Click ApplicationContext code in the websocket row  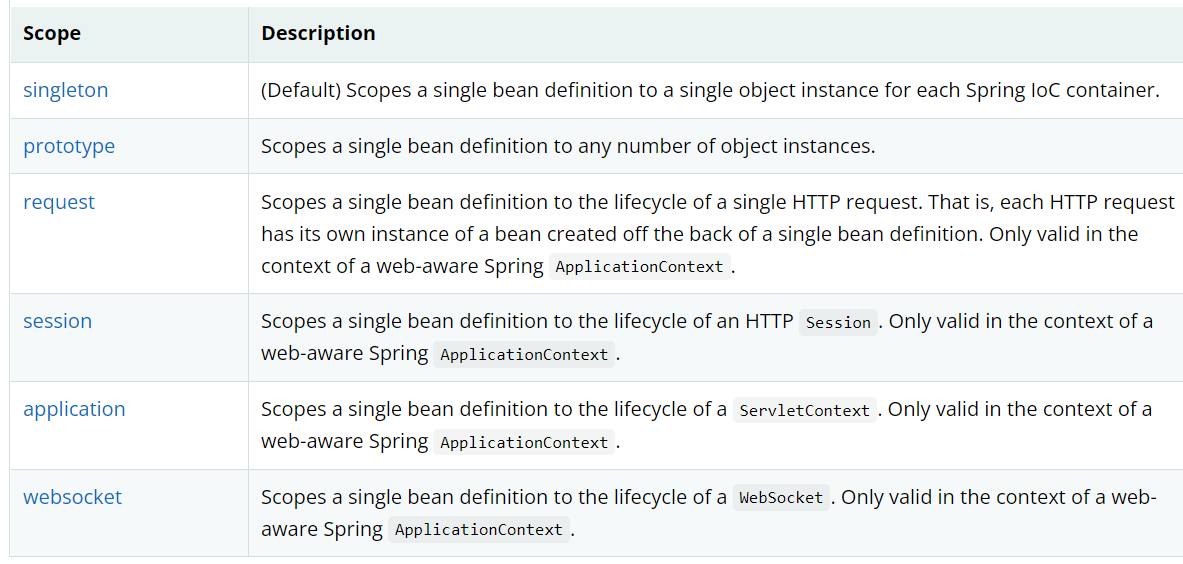[x=479, y=530]
